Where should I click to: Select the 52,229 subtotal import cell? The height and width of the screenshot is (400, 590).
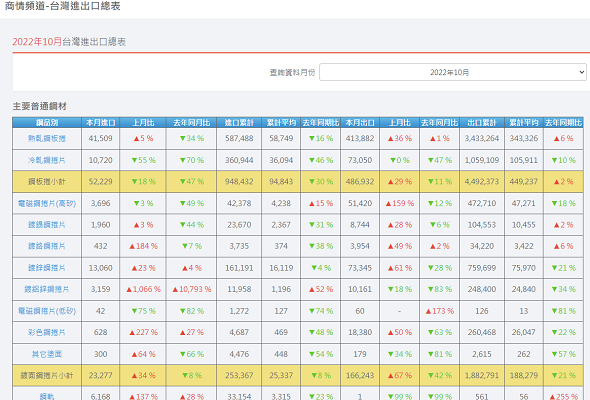100,182
